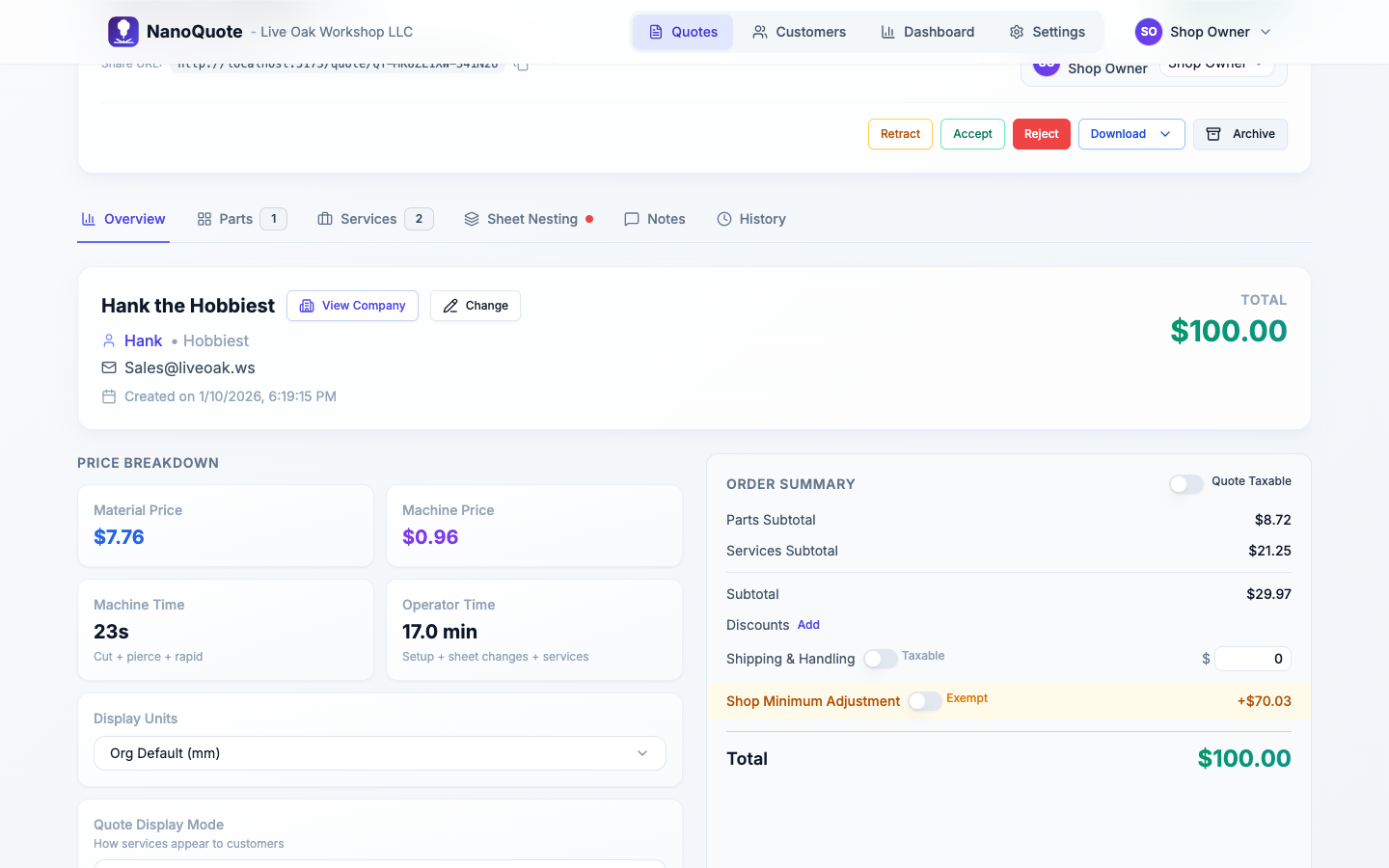Enable the Quote Taxable toggle

pos(1185,484)
